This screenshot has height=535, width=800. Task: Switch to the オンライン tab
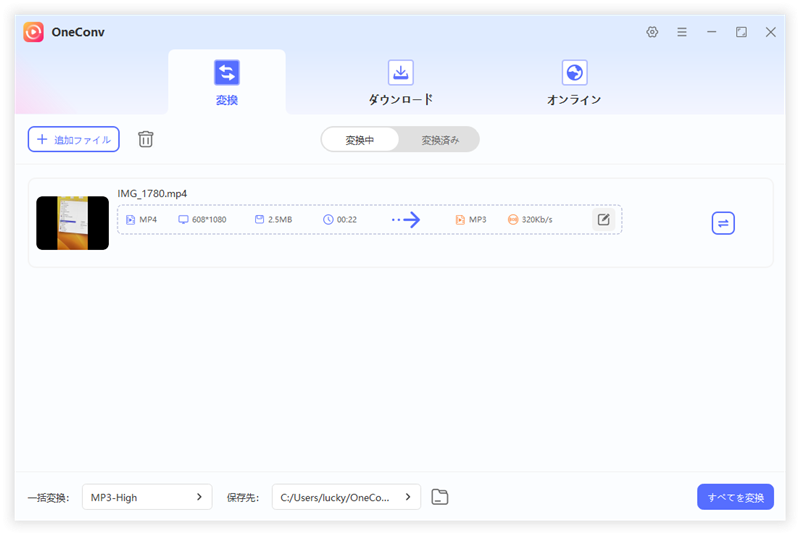click(574, 82)
